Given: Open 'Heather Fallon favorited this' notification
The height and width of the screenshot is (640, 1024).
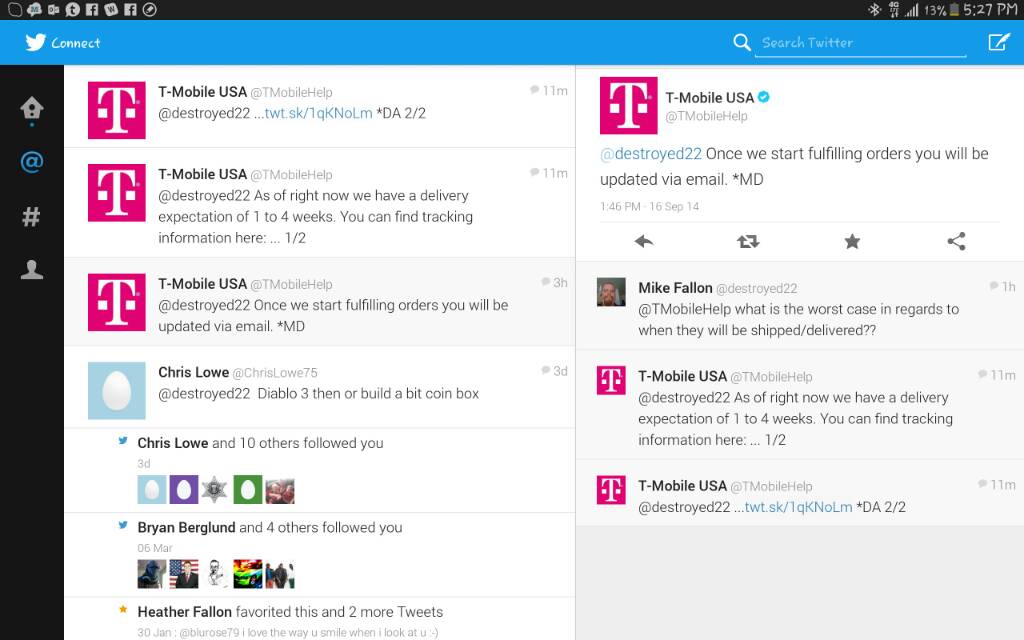Looking at the screenshot, I should pos(319,619).
